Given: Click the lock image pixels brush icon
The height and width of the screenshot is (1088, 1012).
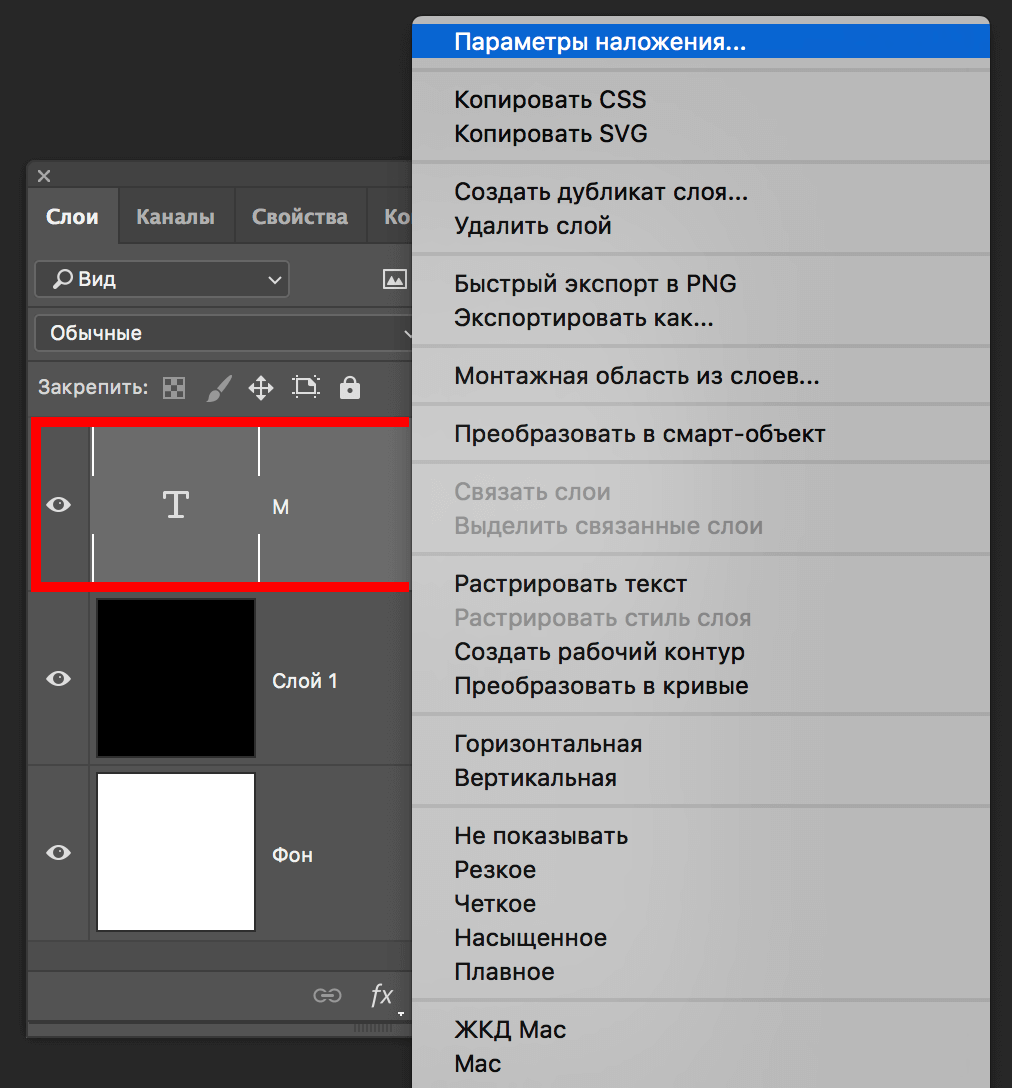Looking at the screenshot, I should click(x=218, y=388).
